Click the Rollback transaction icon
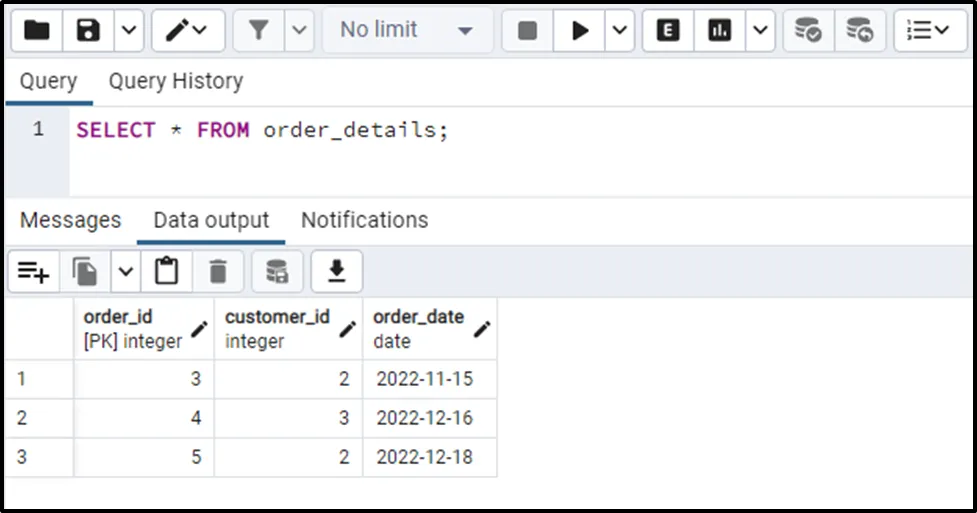977x513 pixels. 859,31
